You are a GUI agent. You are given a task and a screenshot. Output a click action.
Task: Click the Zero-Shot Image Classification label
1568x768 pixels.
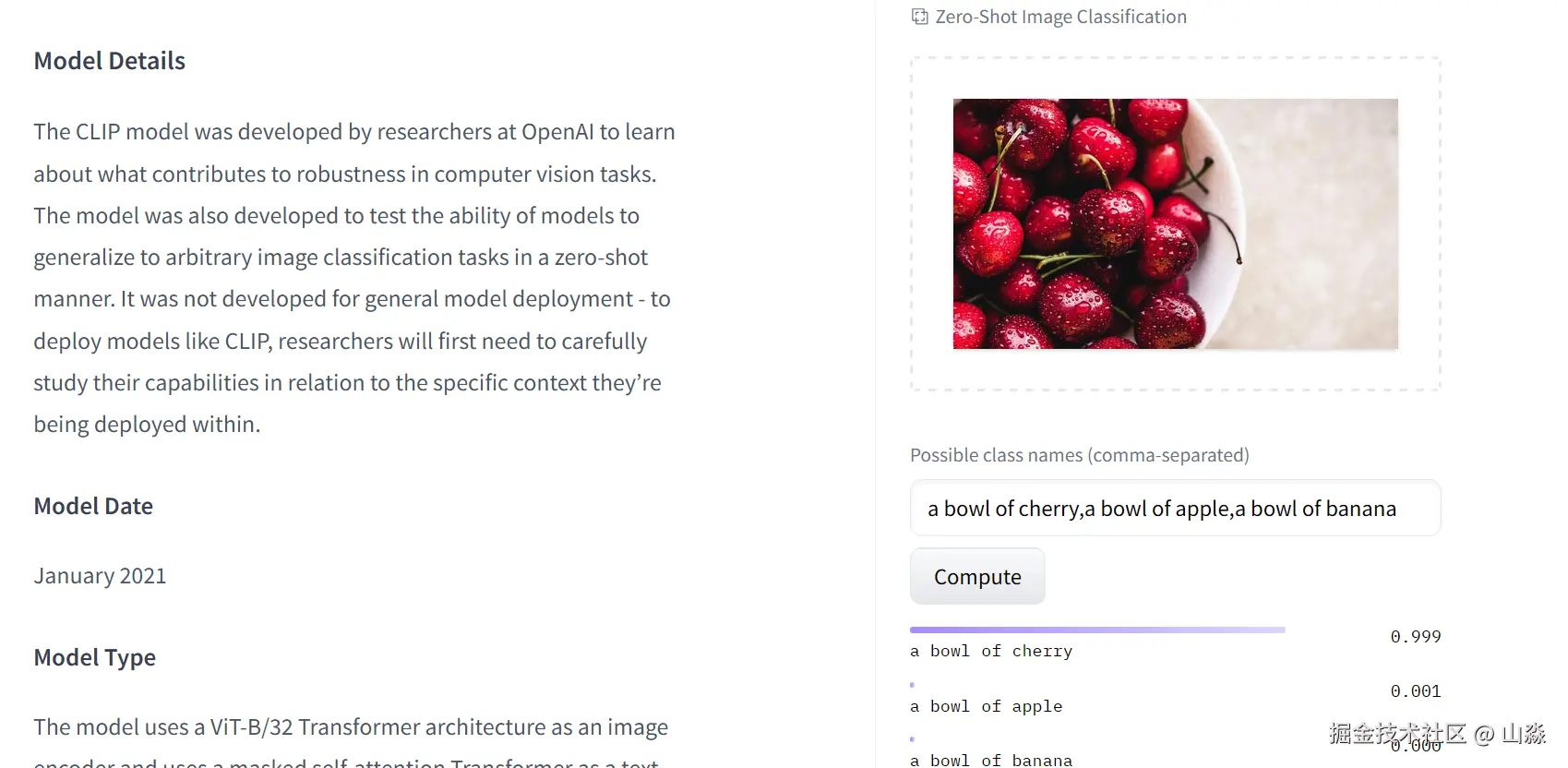point(1060,17)
